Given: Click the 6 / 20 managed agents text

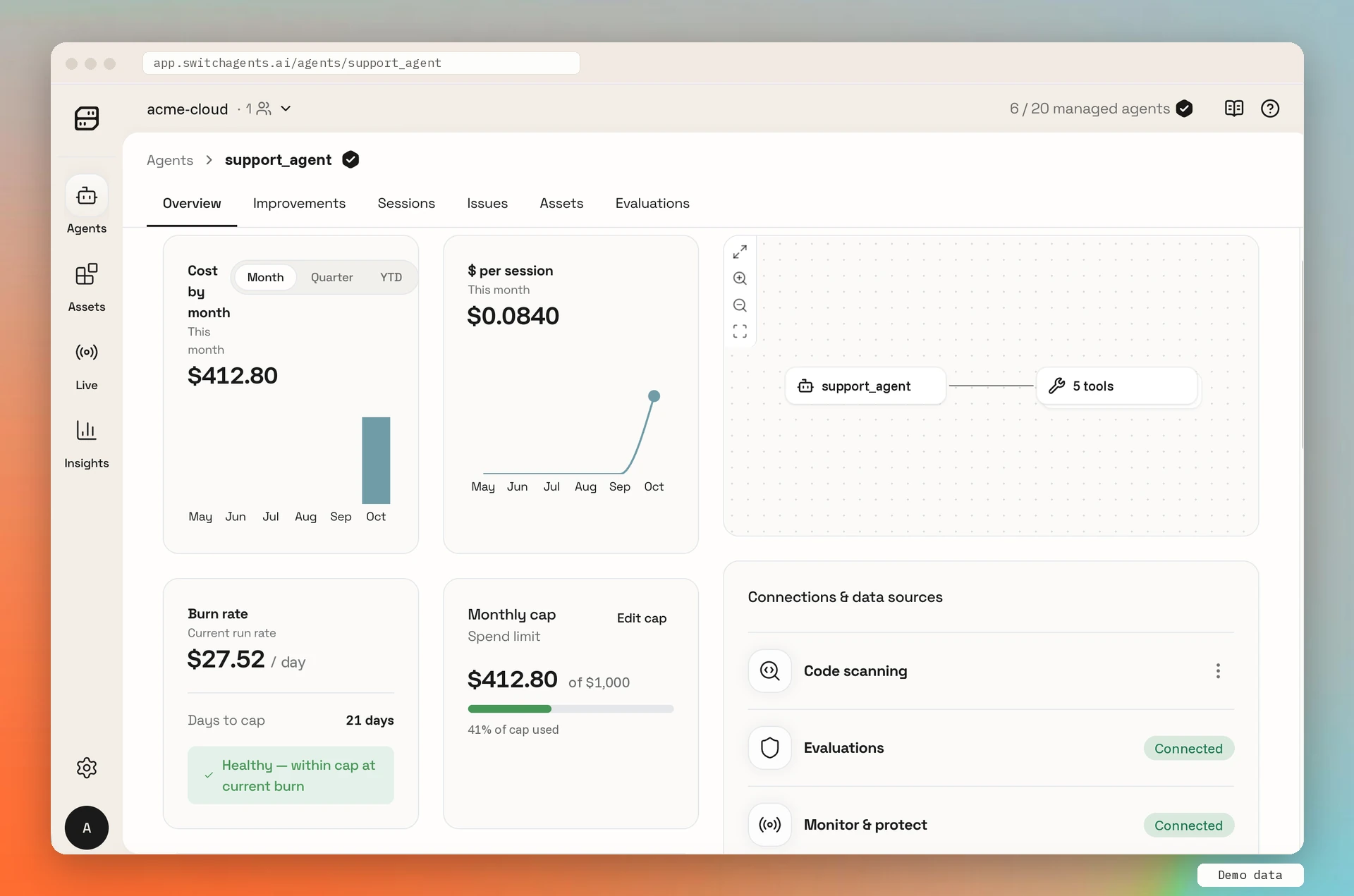Looking at the screenshot, I should pos(1090,109).
